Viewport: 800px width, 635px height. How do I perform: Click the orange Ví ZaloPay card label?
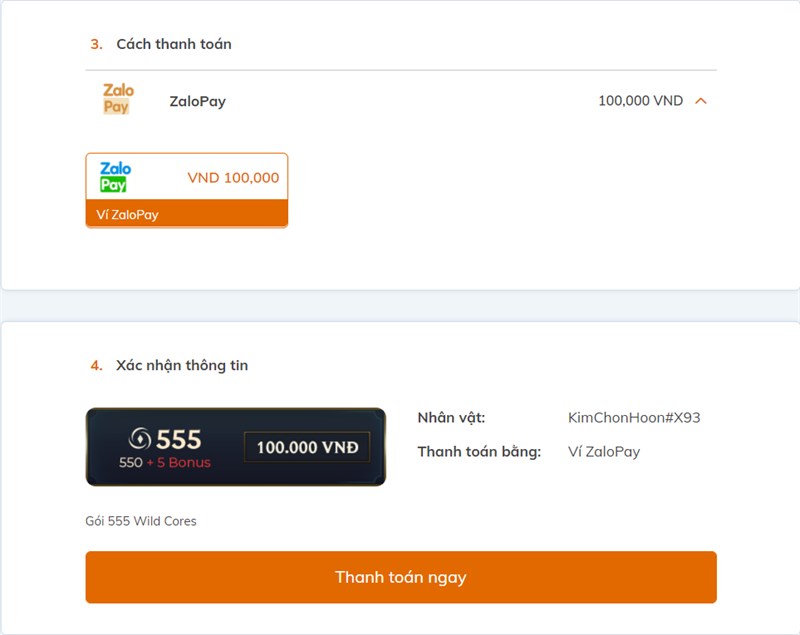[187, 214]
